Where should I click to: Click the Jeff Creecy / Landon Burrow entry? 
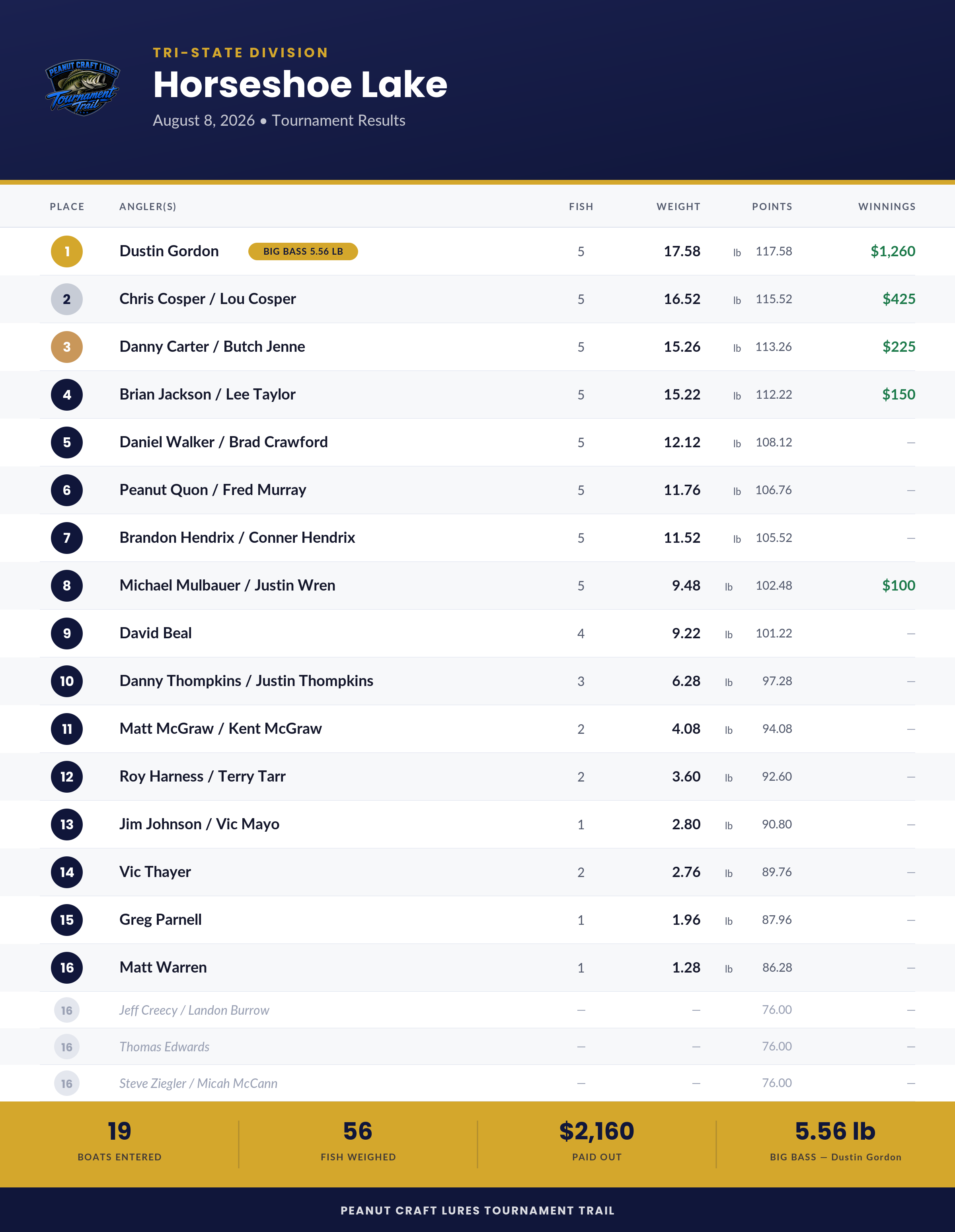coord(194,1010)
